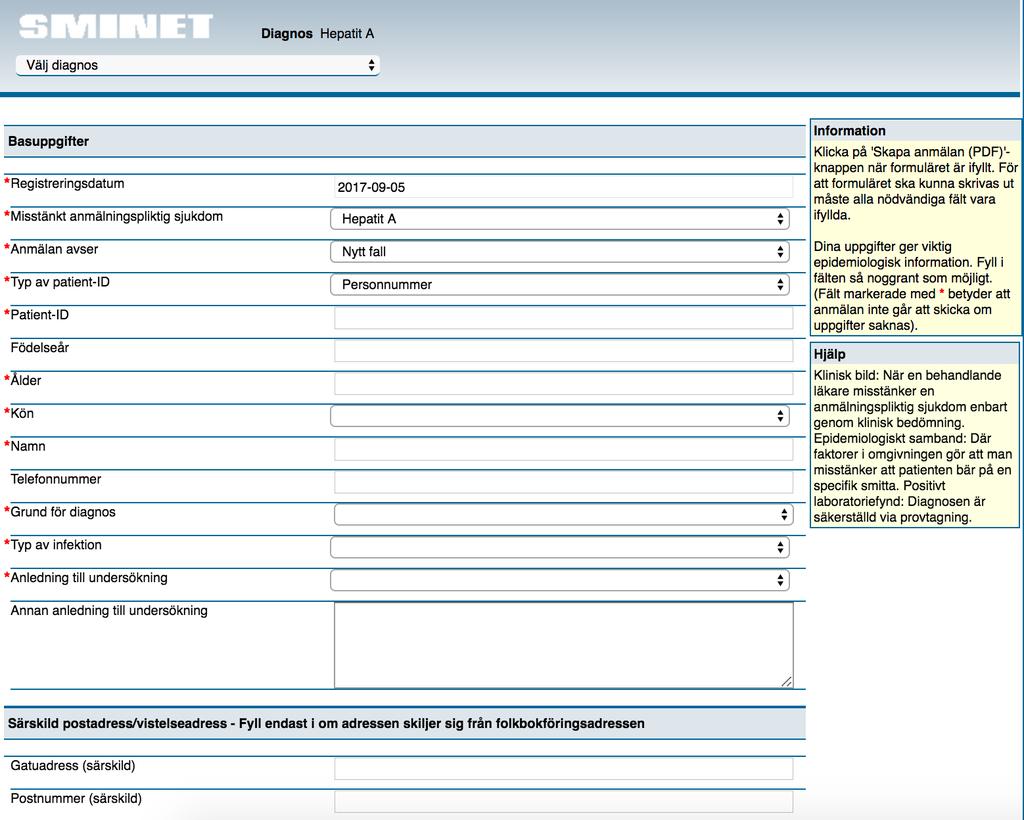
Task: Click the text area corner grip
Action: tap(786, 682)
